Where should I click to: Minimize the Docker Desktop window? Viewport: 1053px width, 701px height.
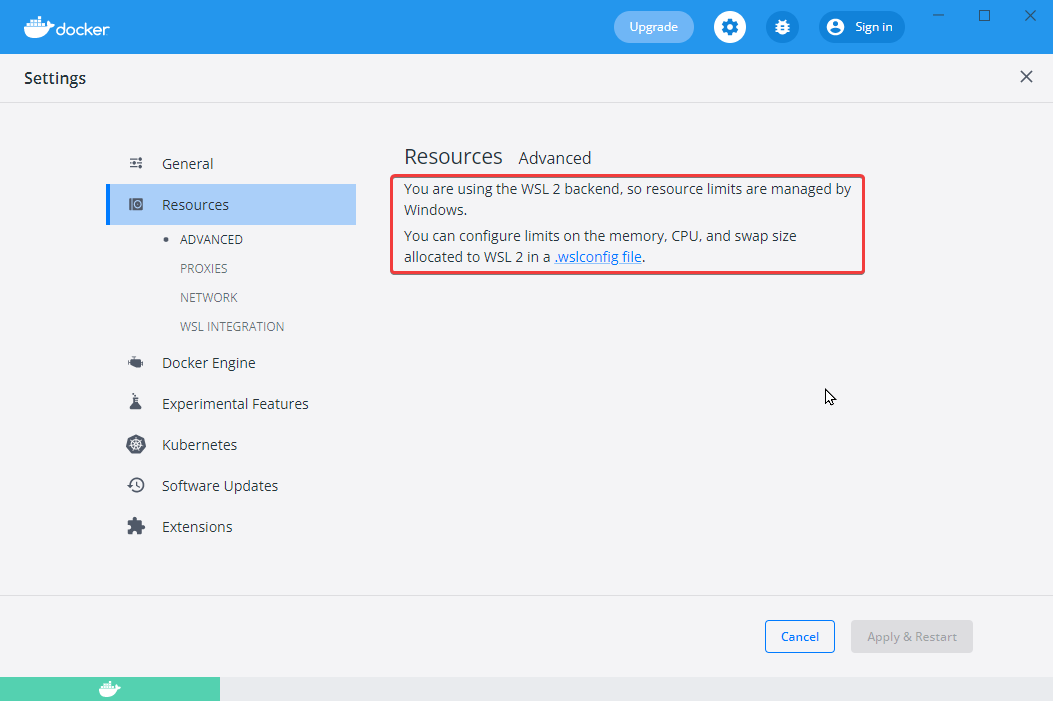click(x=939, y=15)
